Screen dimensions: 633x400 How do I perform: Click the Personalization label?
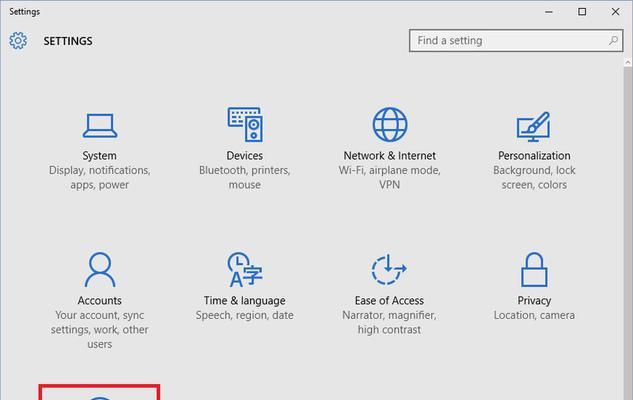point(534,155)
